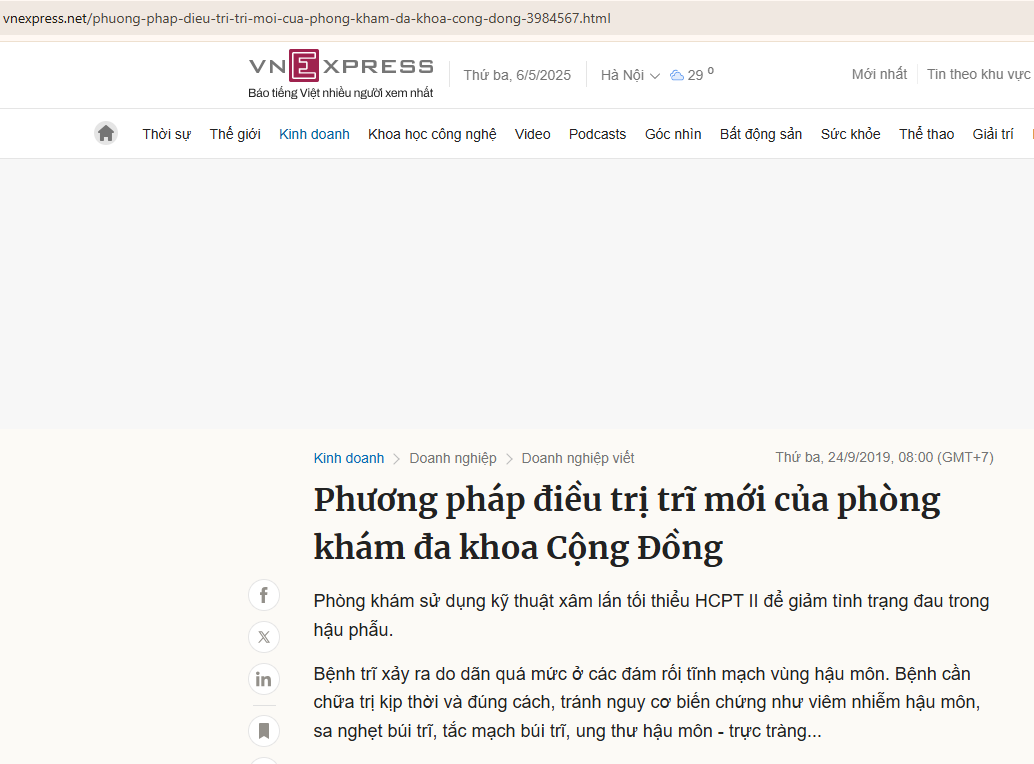Save article with bookmark icon
The width and height of the screenshot is (1034, 764).
click(x=264, y=731)
